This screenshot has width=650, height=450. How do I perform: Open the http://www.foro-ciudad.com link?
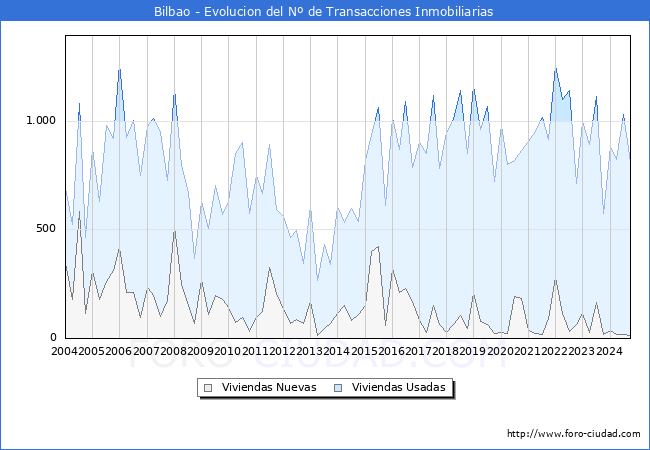pos(574,433)
